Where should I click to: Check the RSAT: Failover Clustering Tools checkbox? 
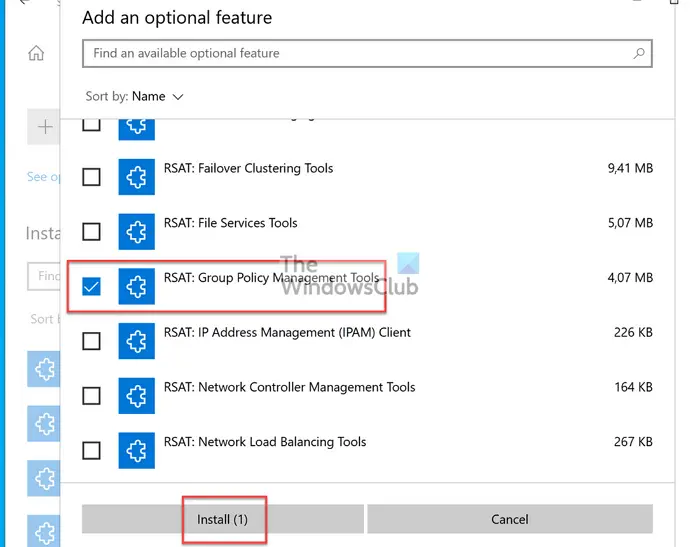[x=92, y=177]
